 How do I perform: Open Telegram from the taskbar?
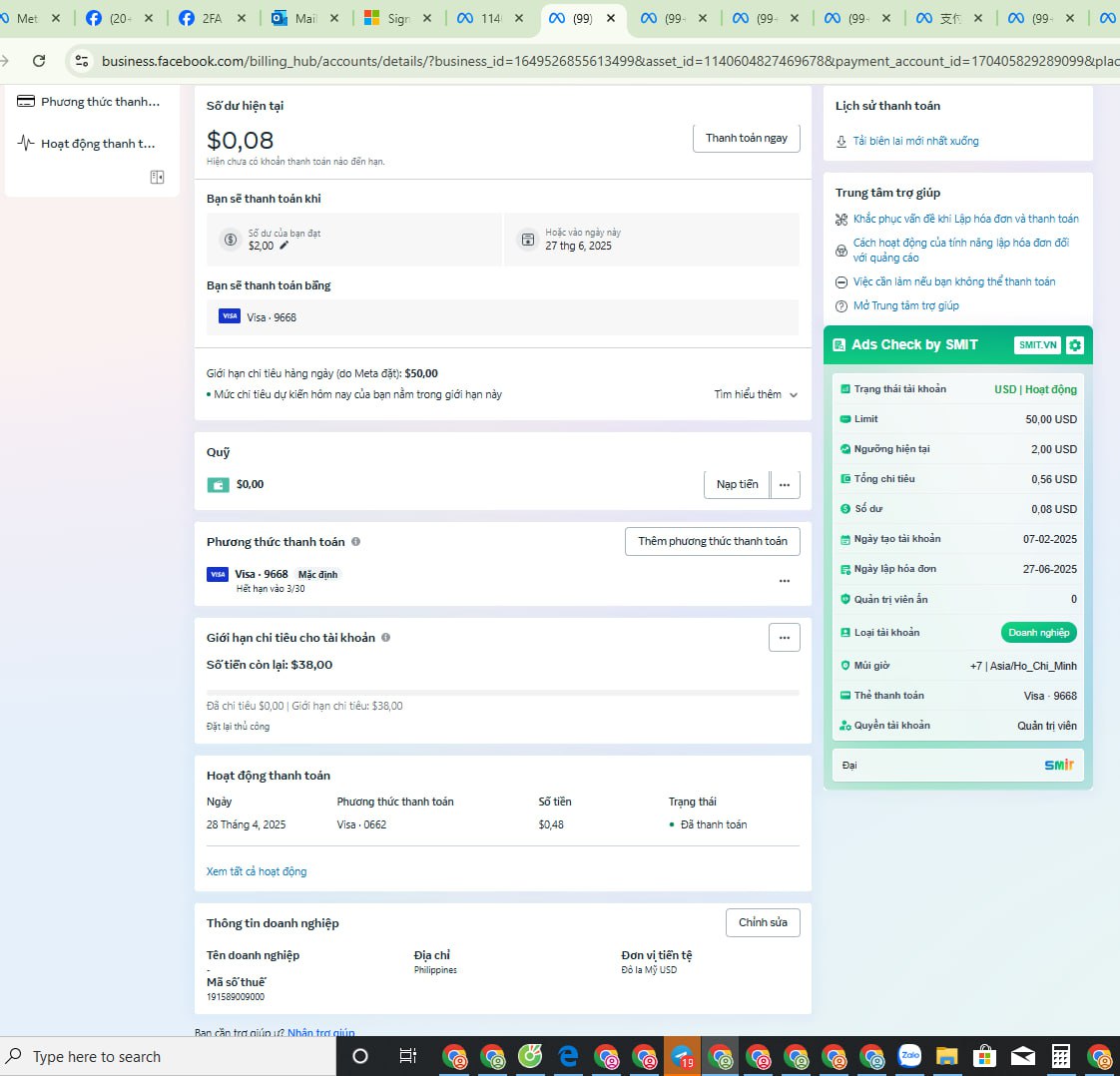[x=683, y=1056]
